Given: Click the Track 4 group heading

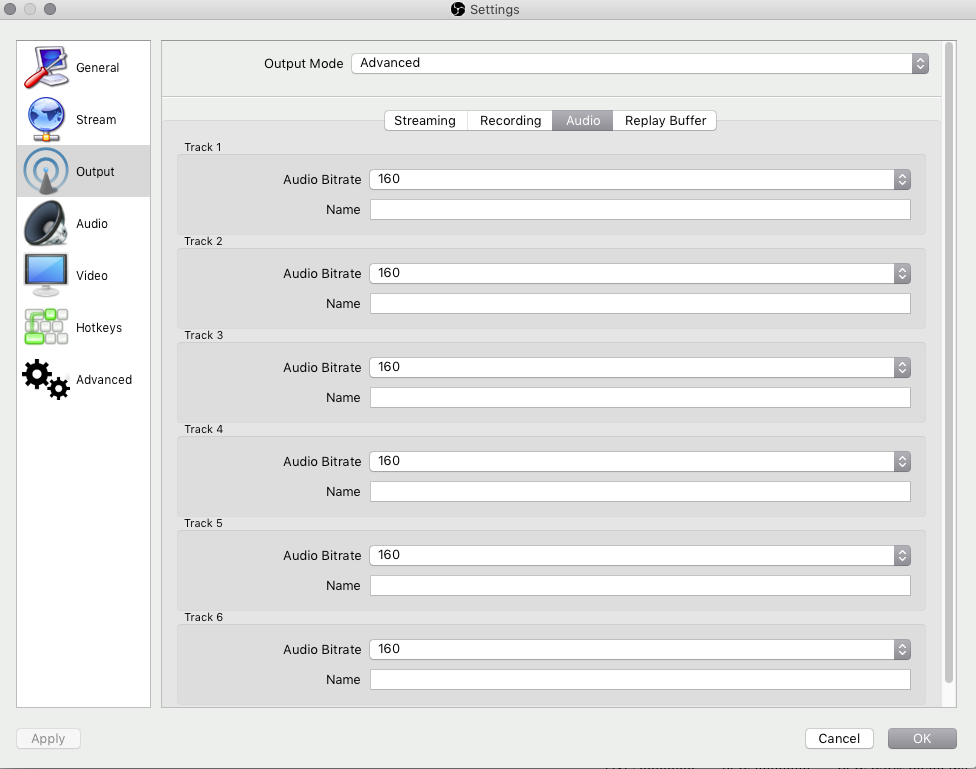Looking at the screenshot, I should click(204, 429).
